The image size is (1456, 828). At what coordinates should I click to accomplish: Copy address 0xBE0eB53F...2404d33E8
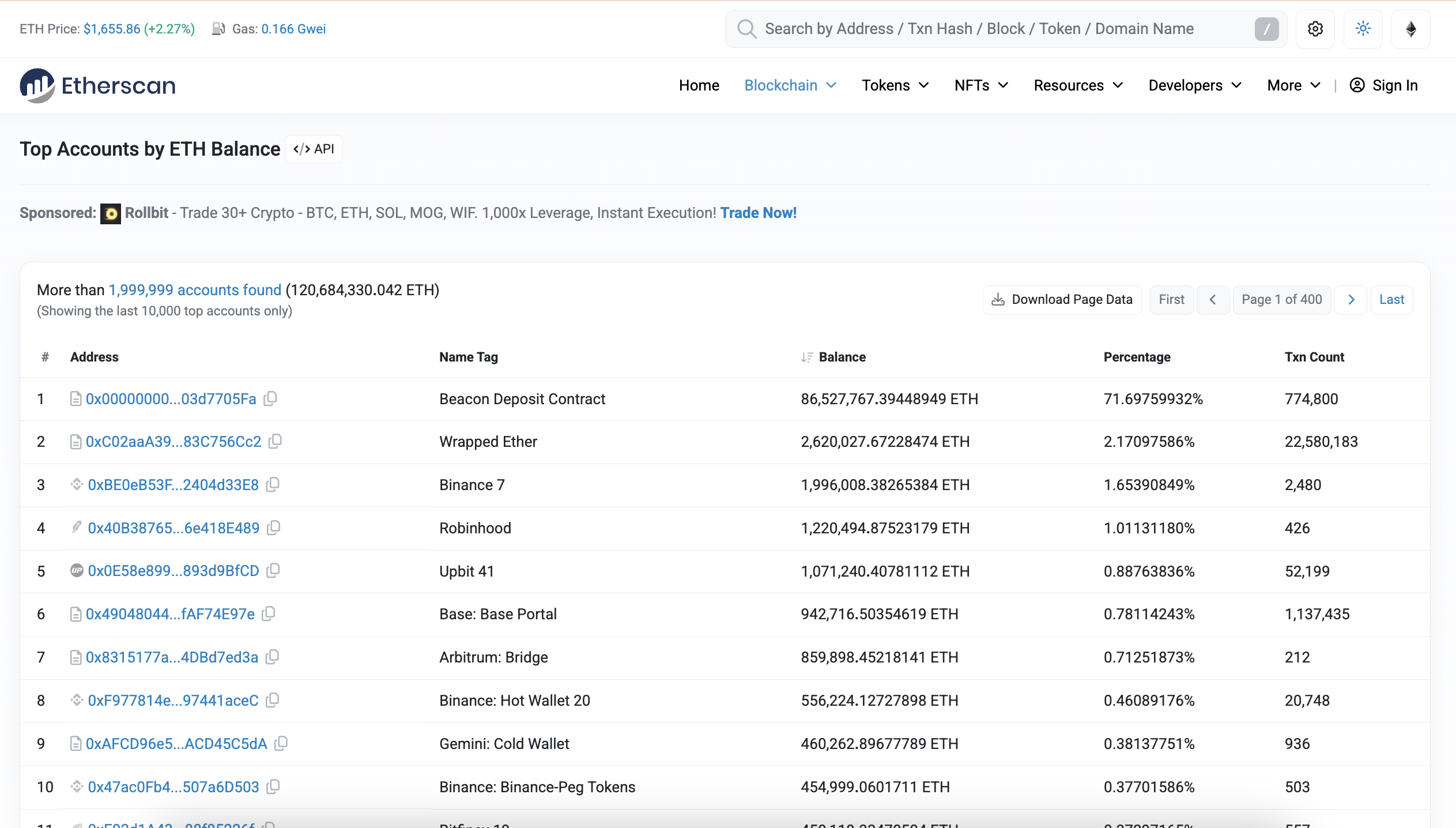[x=273, y=484]
